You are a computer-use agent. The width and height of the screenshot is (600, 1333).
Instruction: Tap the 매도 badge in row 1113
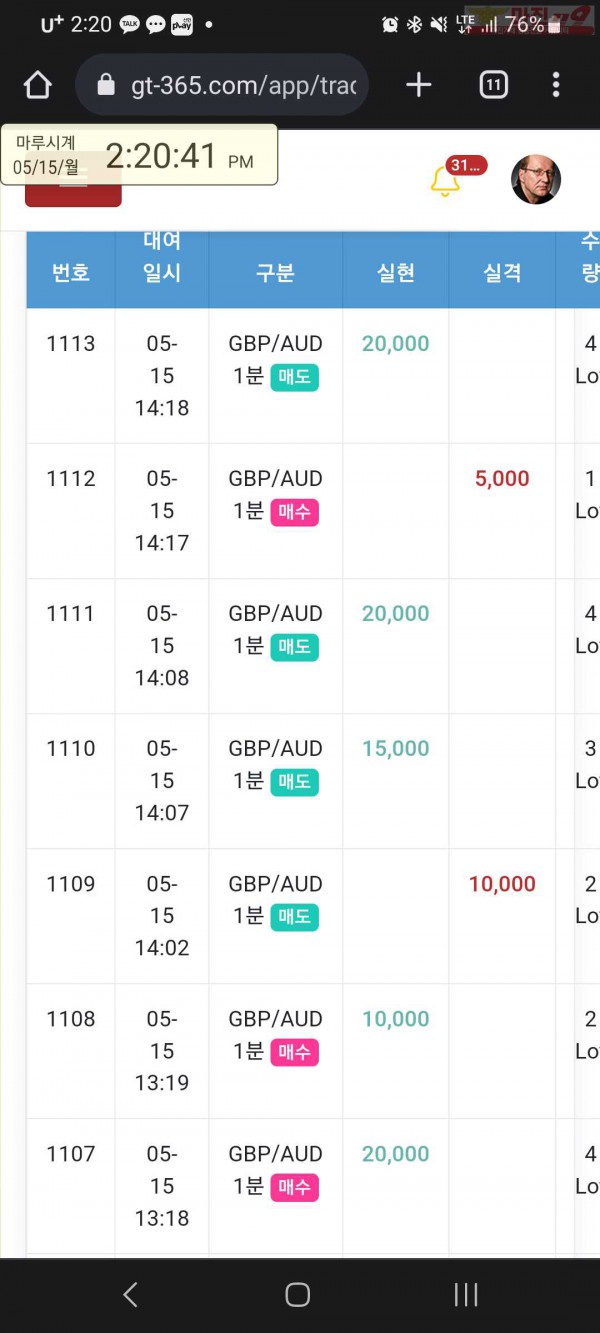click(x=294, y=377)
